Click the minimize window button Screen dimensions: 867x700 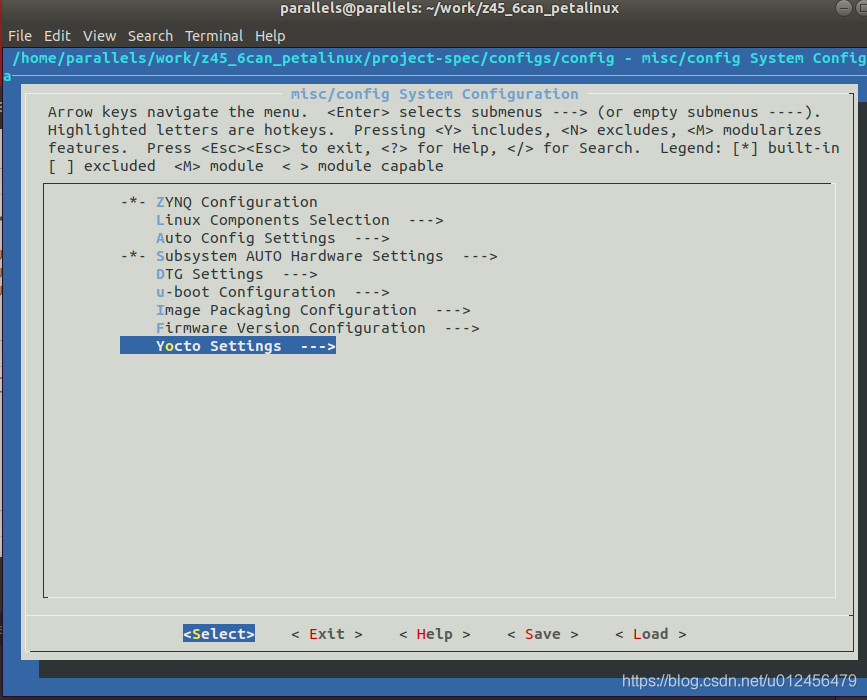click(x=844, y=8)
